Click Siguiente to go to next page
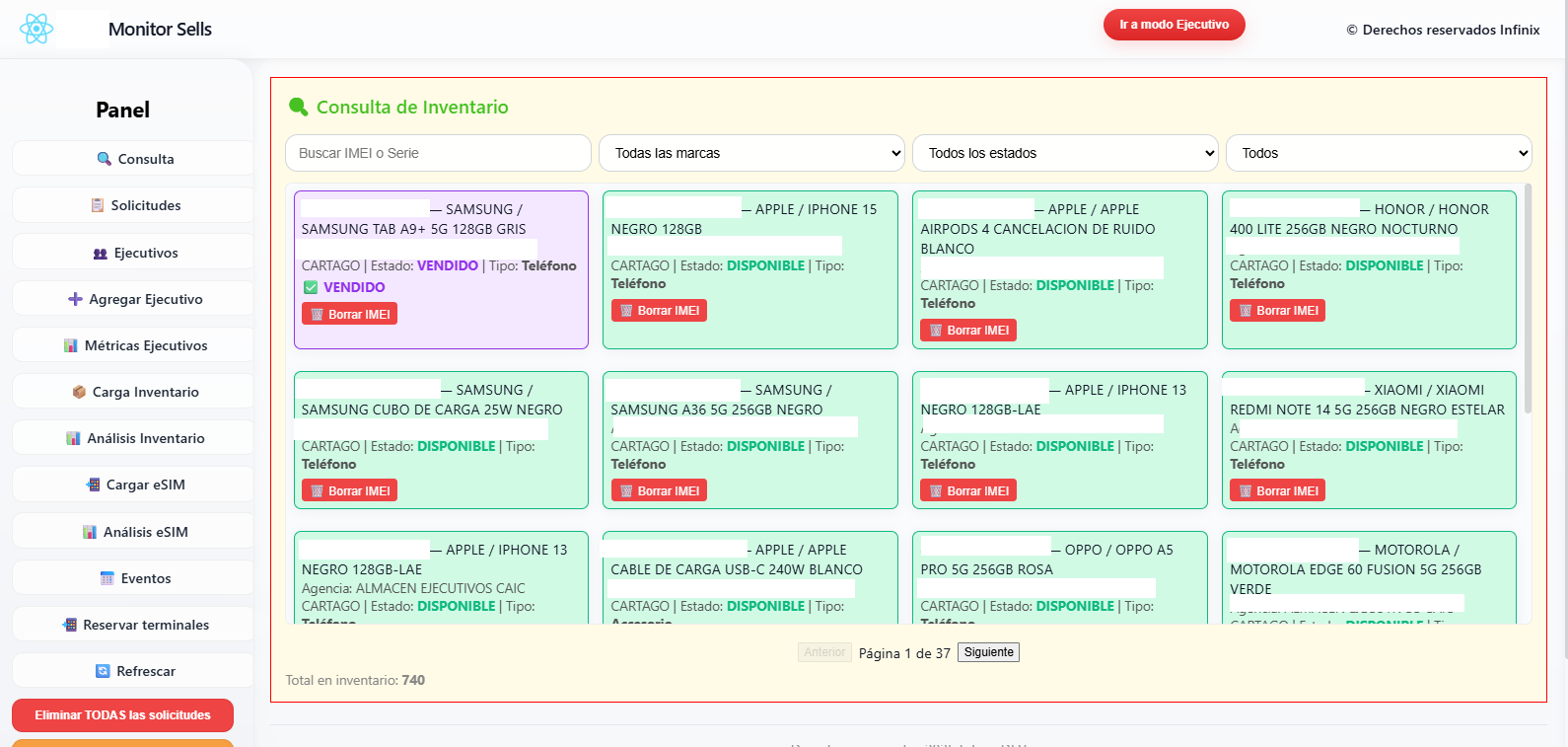The width and height of the screenshot is (1568, 747). pos(988,652)
